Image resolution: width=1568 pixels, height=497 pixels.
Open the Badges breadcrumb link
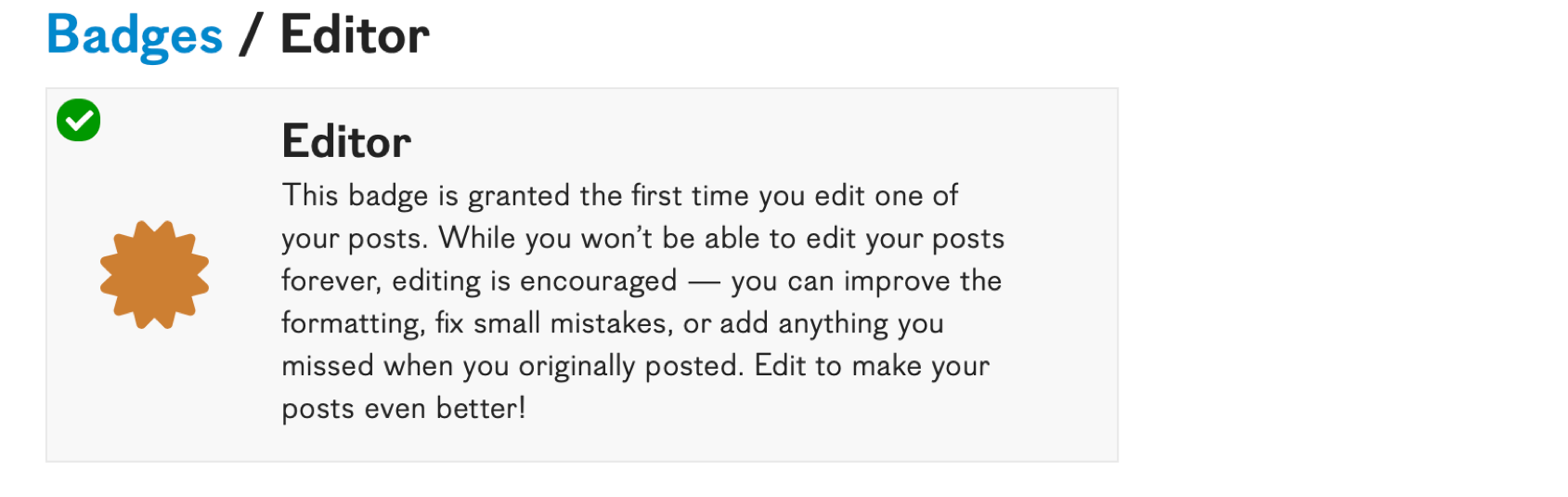click(135, 35)
